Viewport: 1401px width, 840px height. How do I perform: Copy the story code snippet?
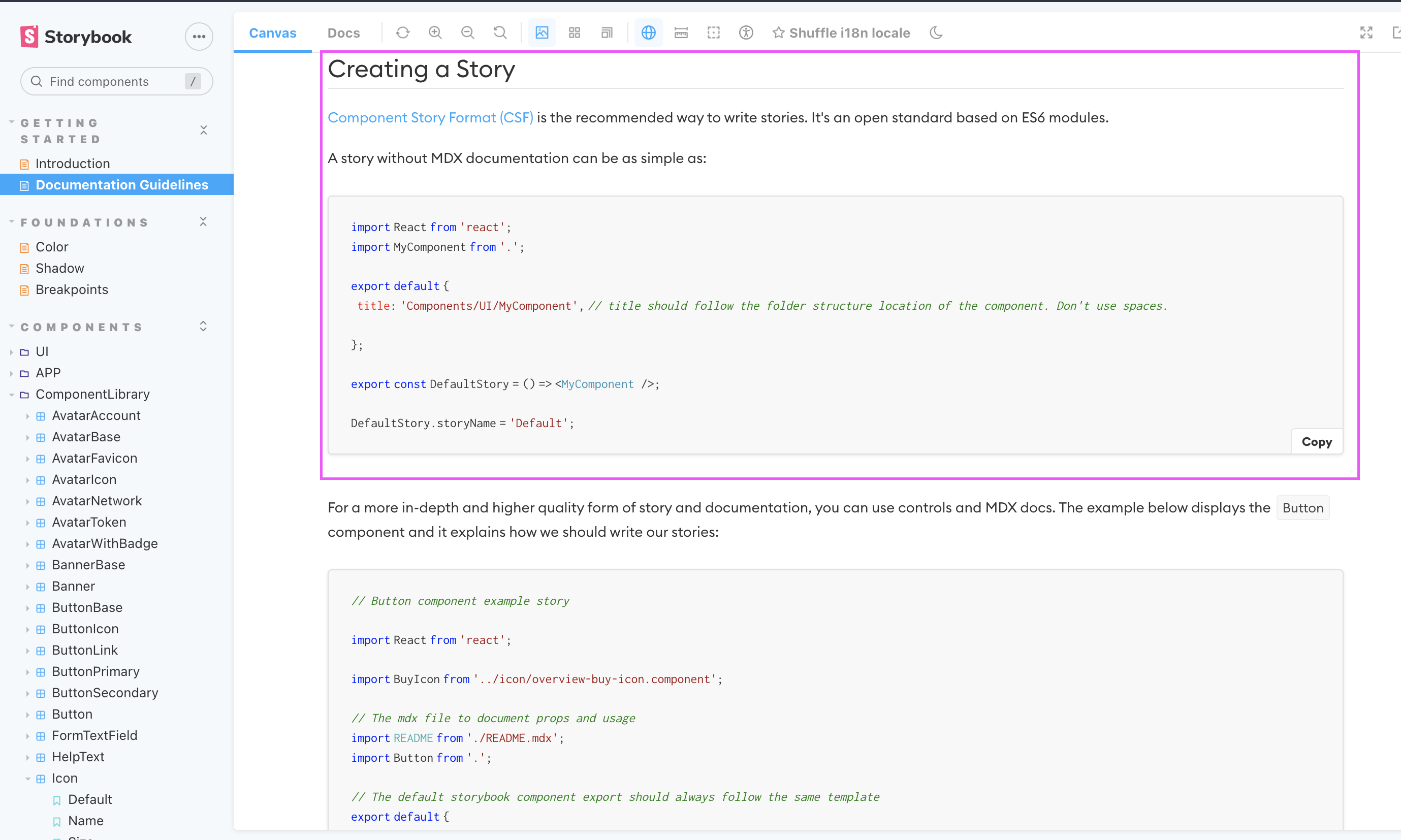[1316, 441]
